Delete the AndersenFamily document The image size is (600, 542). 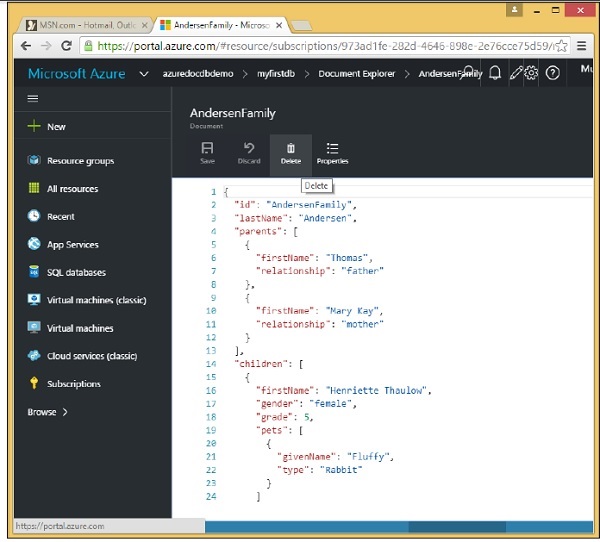290,153
